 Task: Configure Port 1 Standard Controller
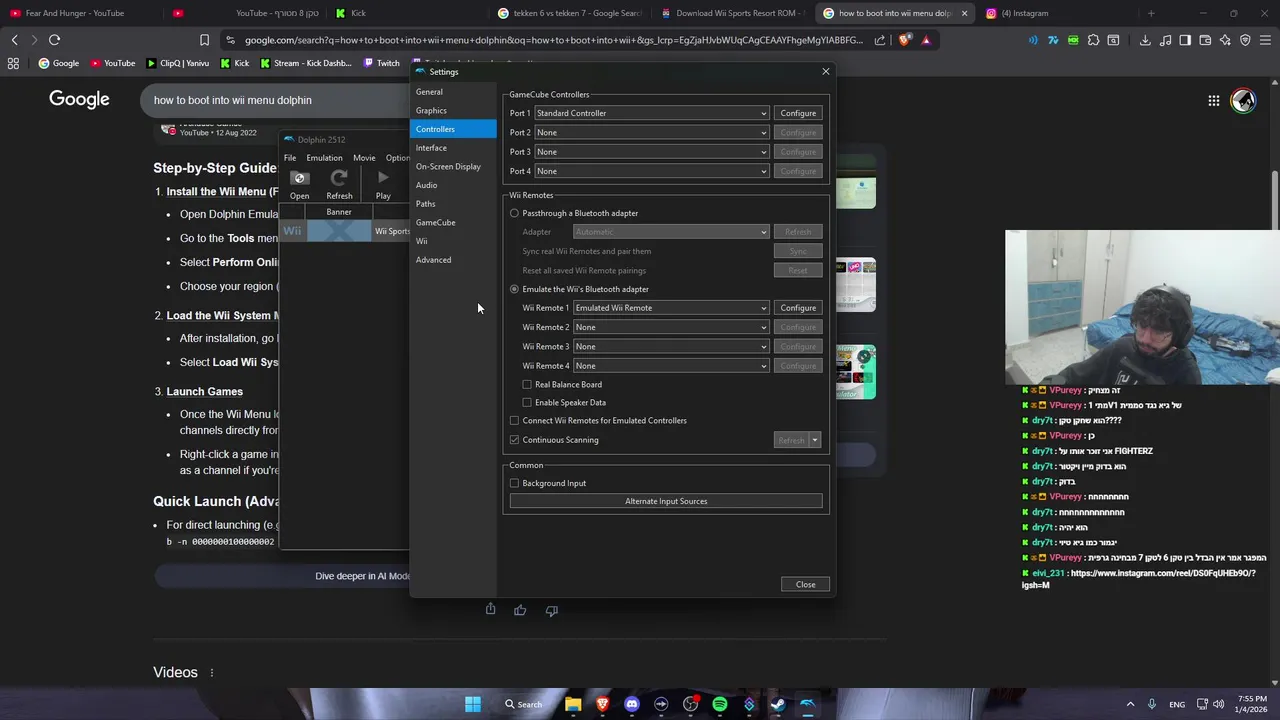click(x=798, y=113)
